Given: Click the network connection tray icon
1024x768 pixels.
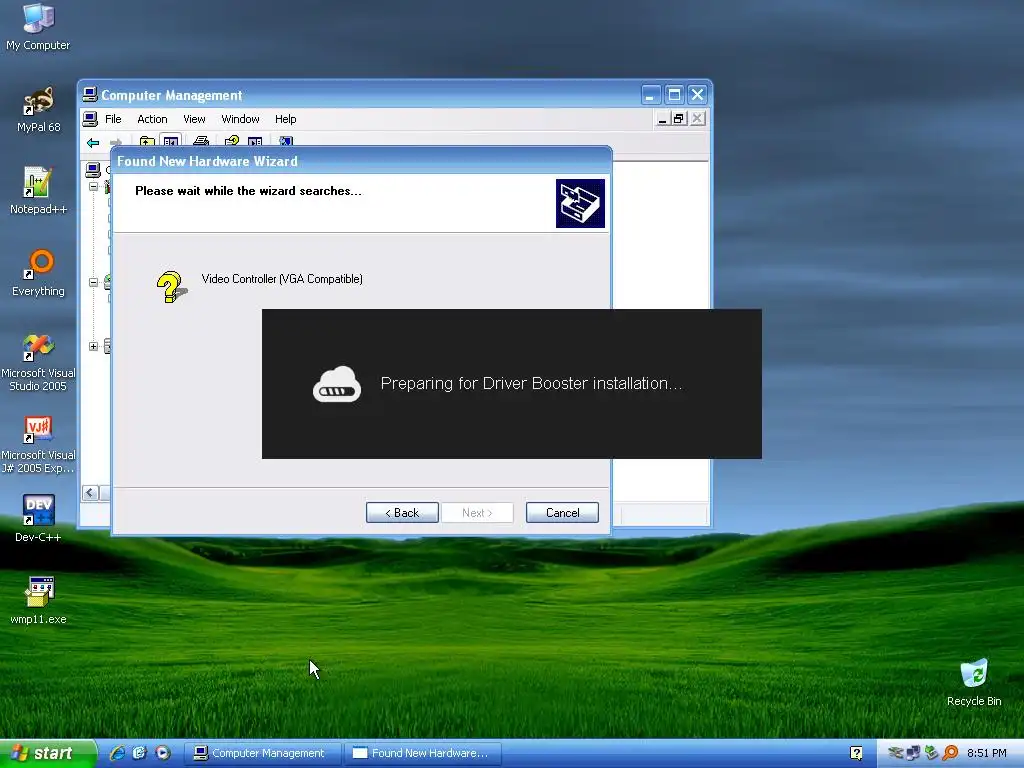Looking at the screenshot, I should click(x=913, y=753).
